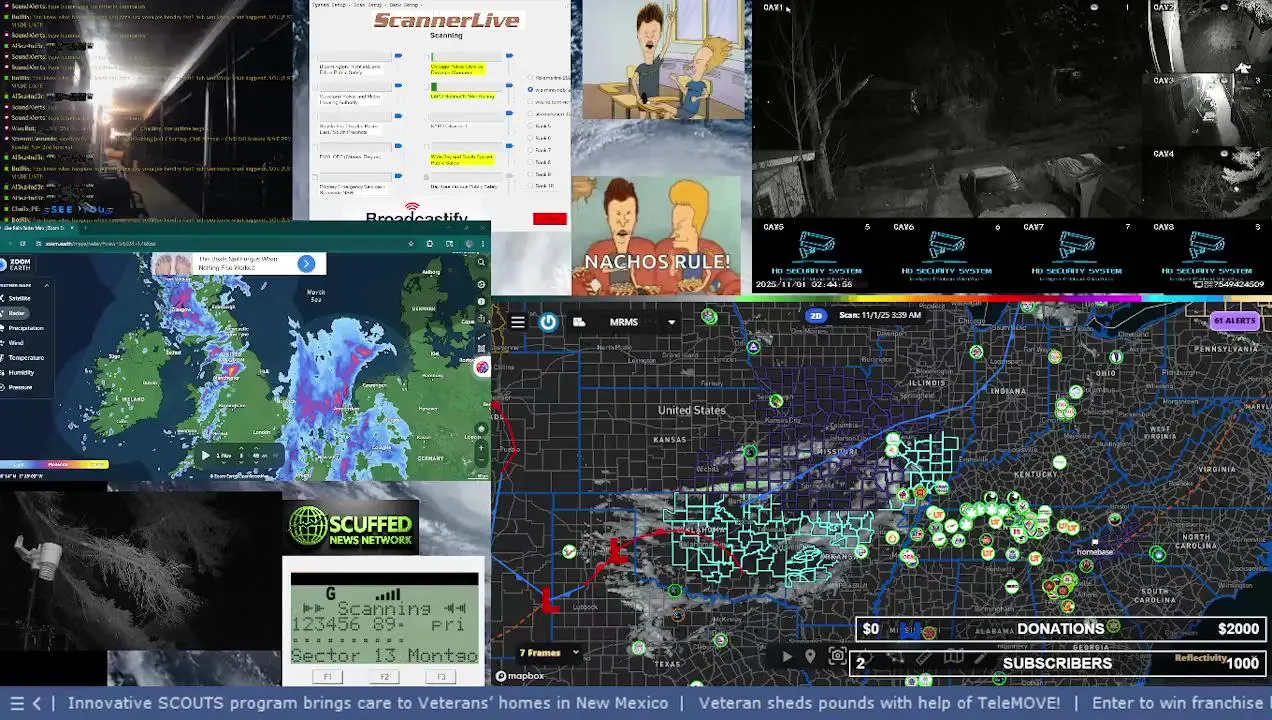The image size is (1272, 720).
Task: Open Scan Setup menu in ScannerLive
Action: coord(368,5)
